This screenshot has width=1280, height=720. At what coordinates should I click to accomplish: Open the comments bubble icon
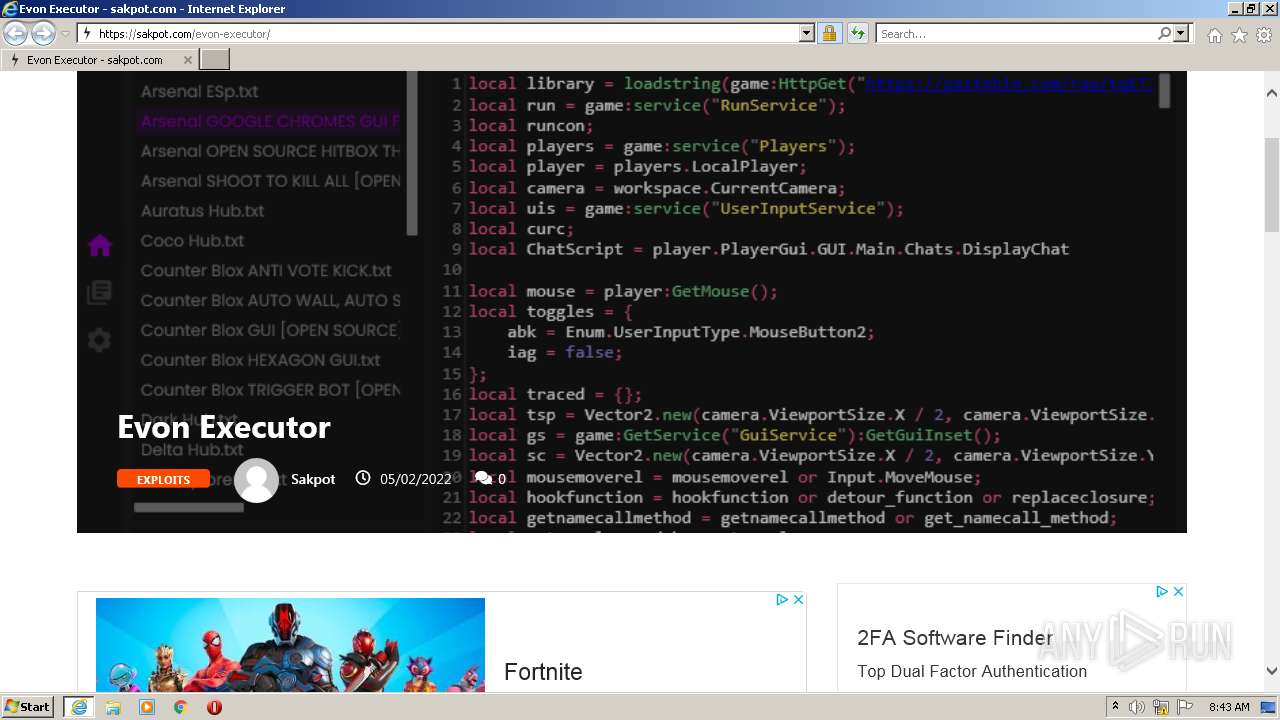(x=483, y=479)
